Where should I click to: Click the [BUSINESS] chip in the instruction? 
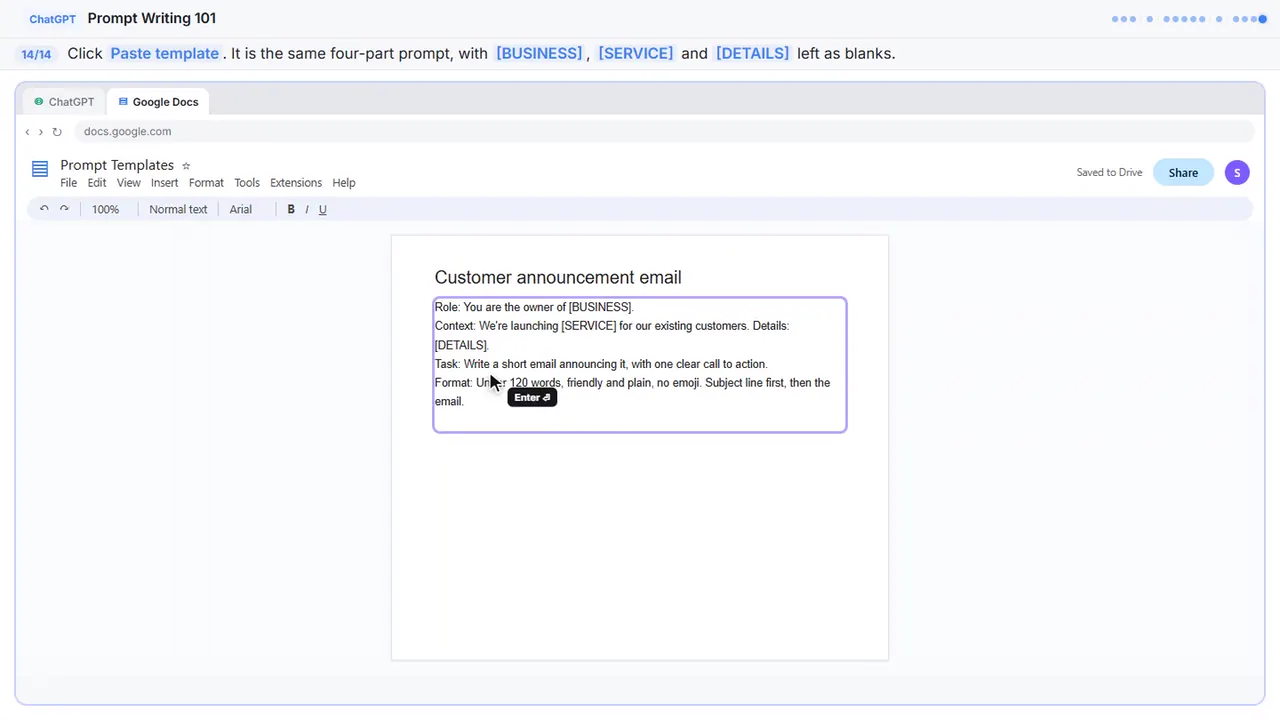tap(539, 54)
